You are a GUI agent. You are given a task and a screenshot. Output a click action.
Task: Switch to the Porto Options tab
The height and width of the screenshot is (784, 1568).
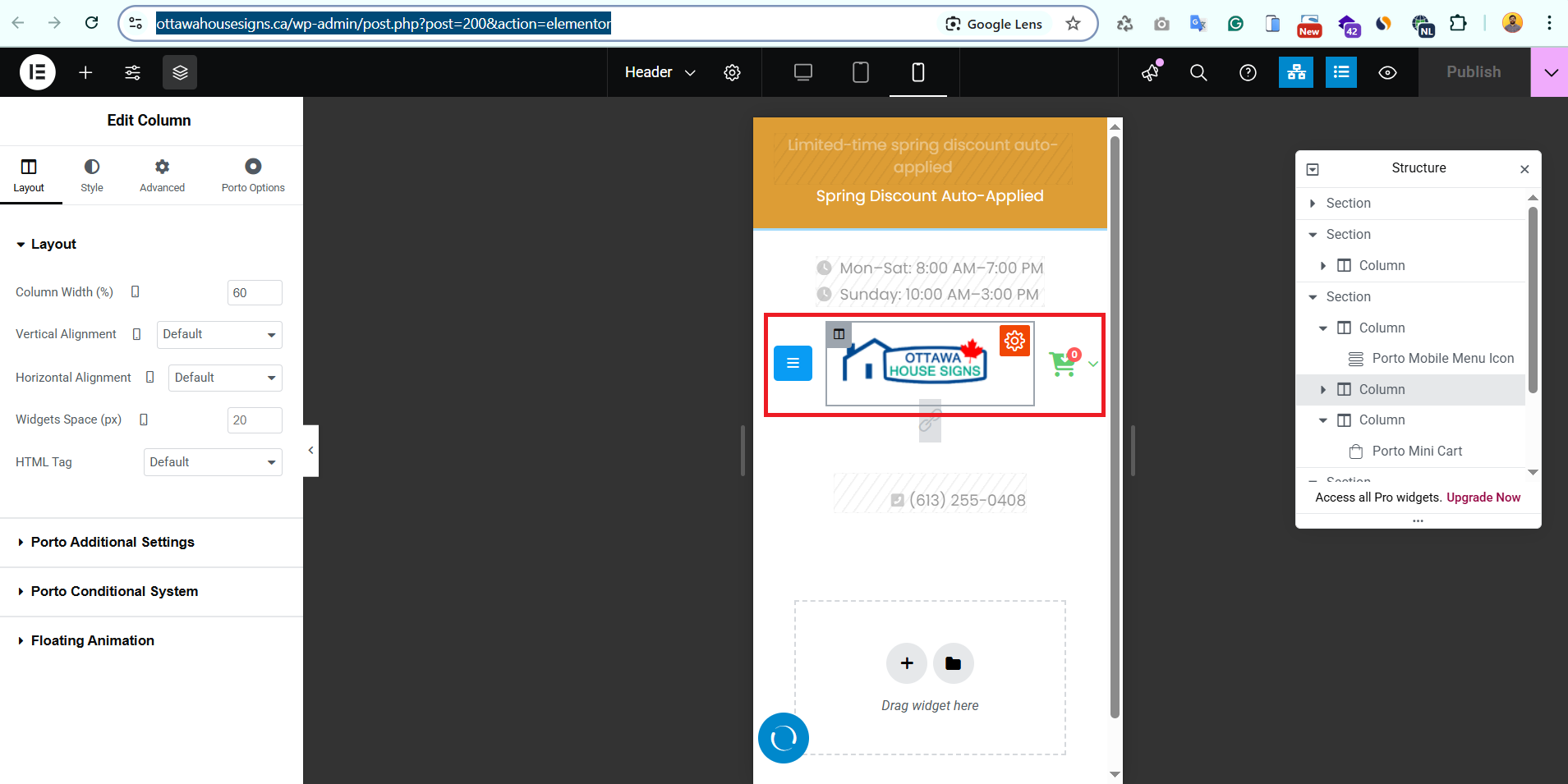point(253,176)
